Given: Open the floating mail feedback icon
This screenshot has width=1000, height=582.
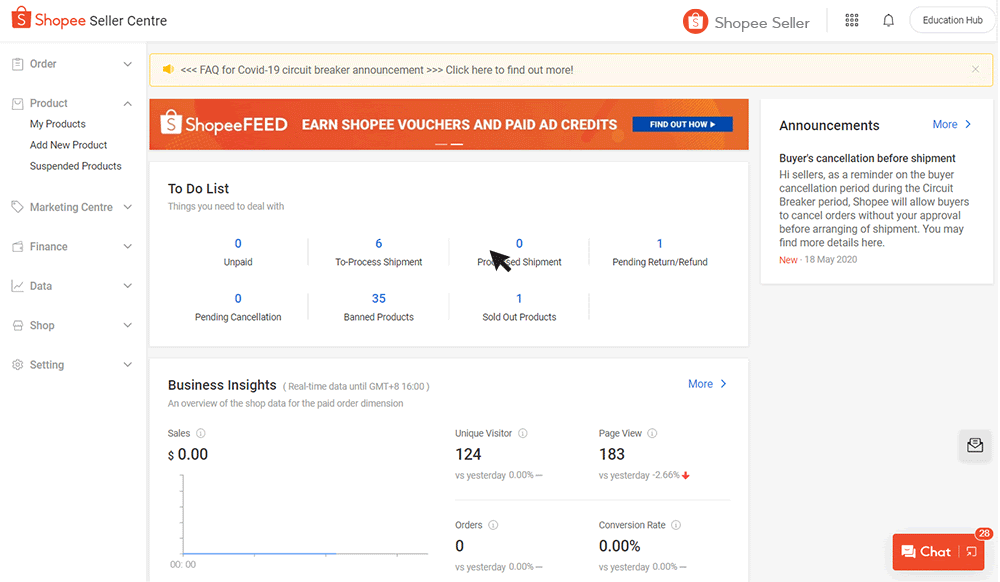Looking at the screenshot, I should tap(974, 445).
